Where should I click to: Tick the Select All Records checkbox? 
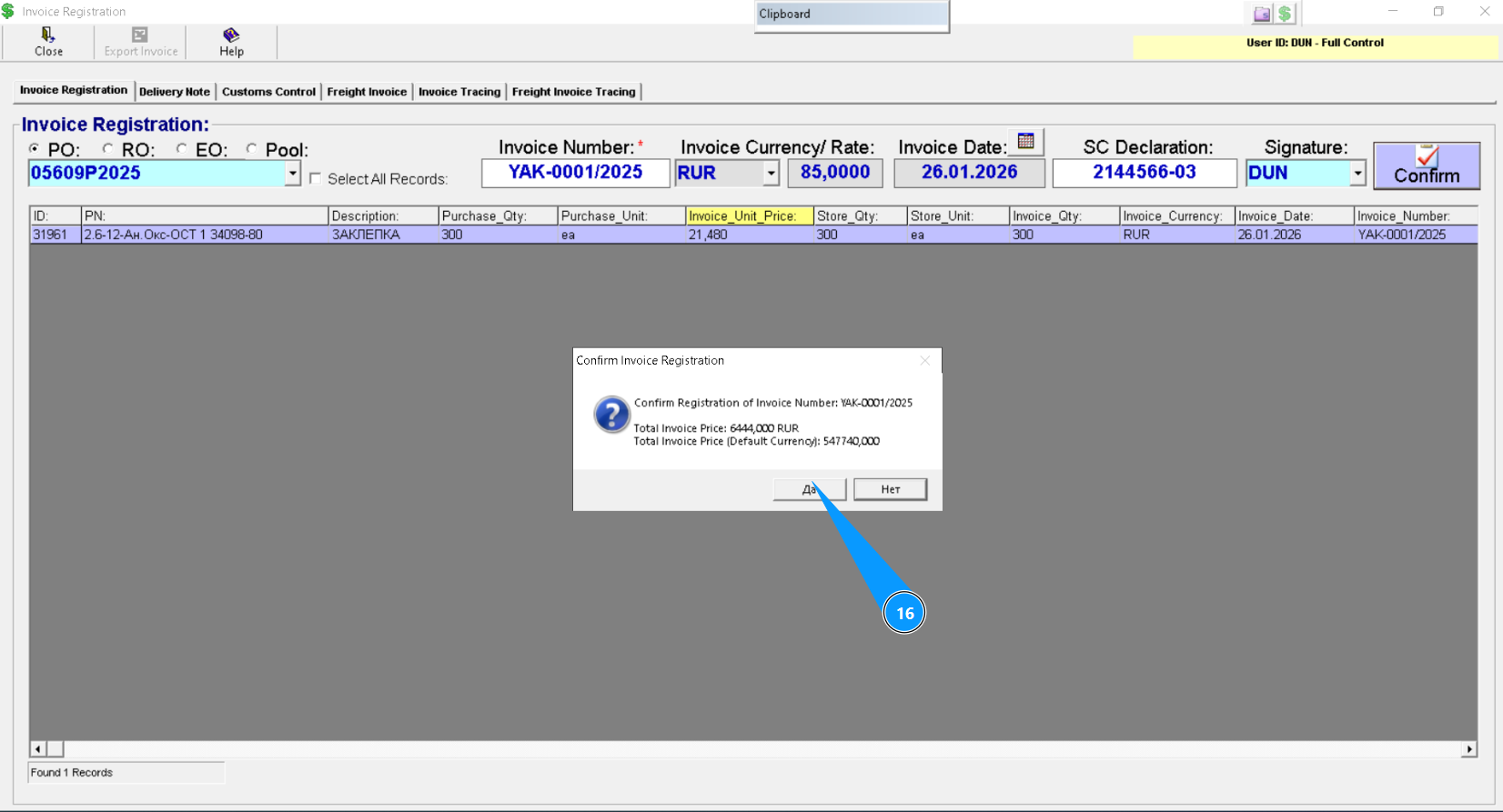[316, 178]
